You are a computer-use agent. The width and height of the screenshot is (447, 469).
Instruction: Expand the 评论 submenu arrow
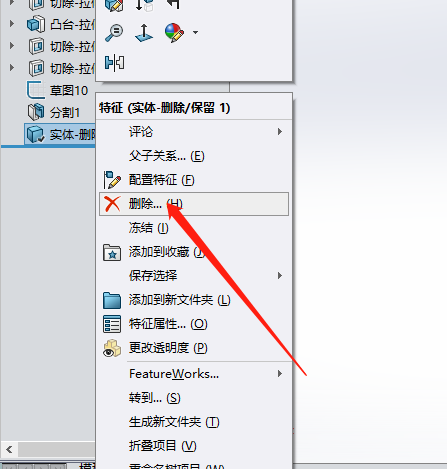280,132
